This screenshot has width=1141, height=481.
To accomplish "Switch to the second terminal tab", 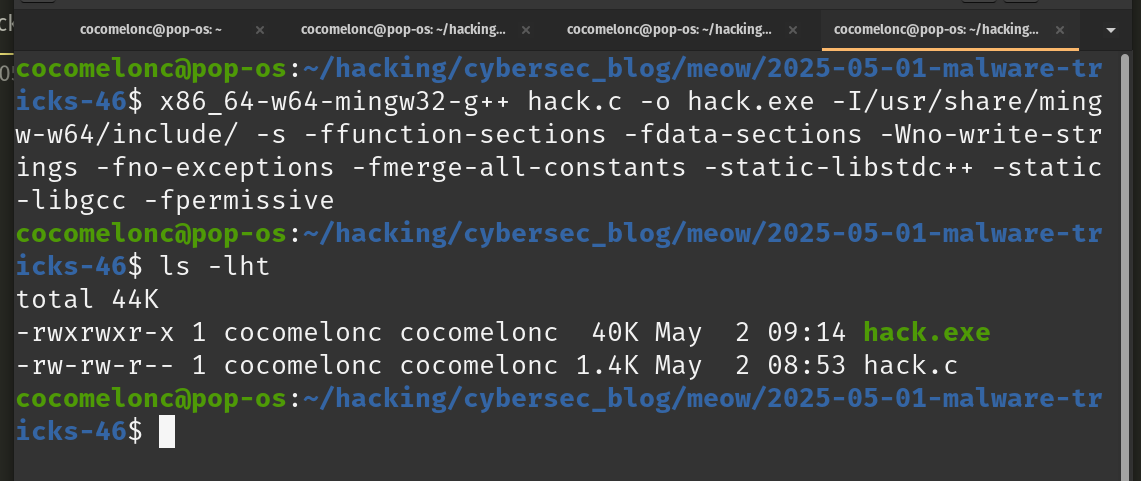I will coord(402,30).
